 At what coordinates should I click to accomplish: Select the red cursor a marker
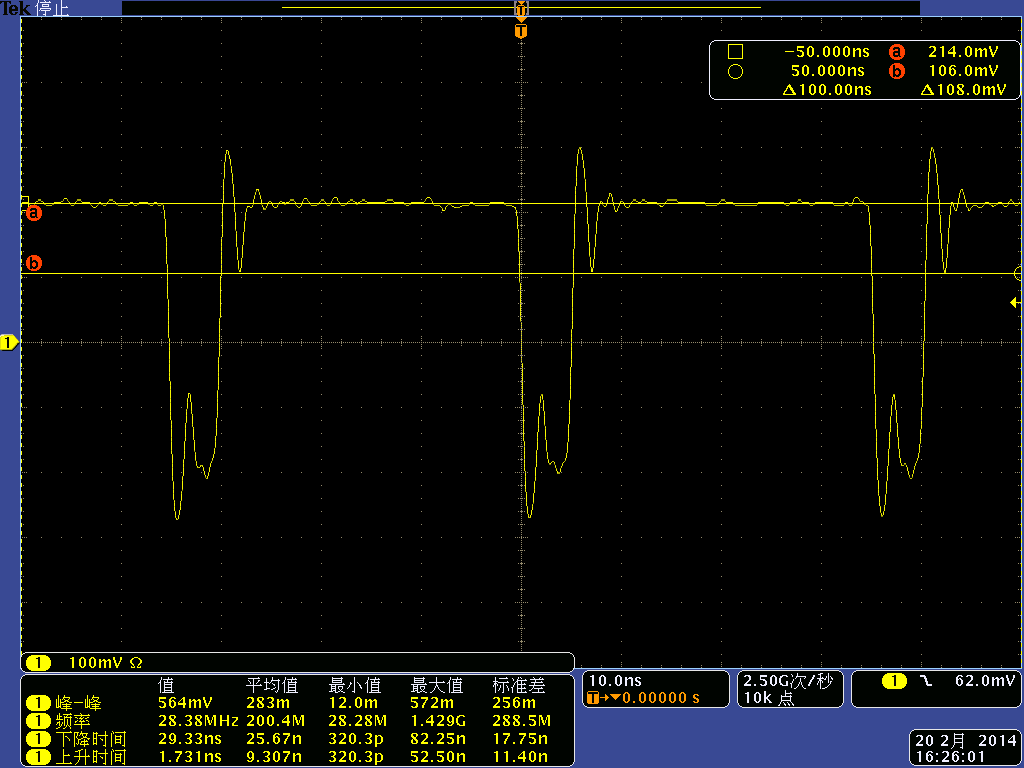[33, 213]
